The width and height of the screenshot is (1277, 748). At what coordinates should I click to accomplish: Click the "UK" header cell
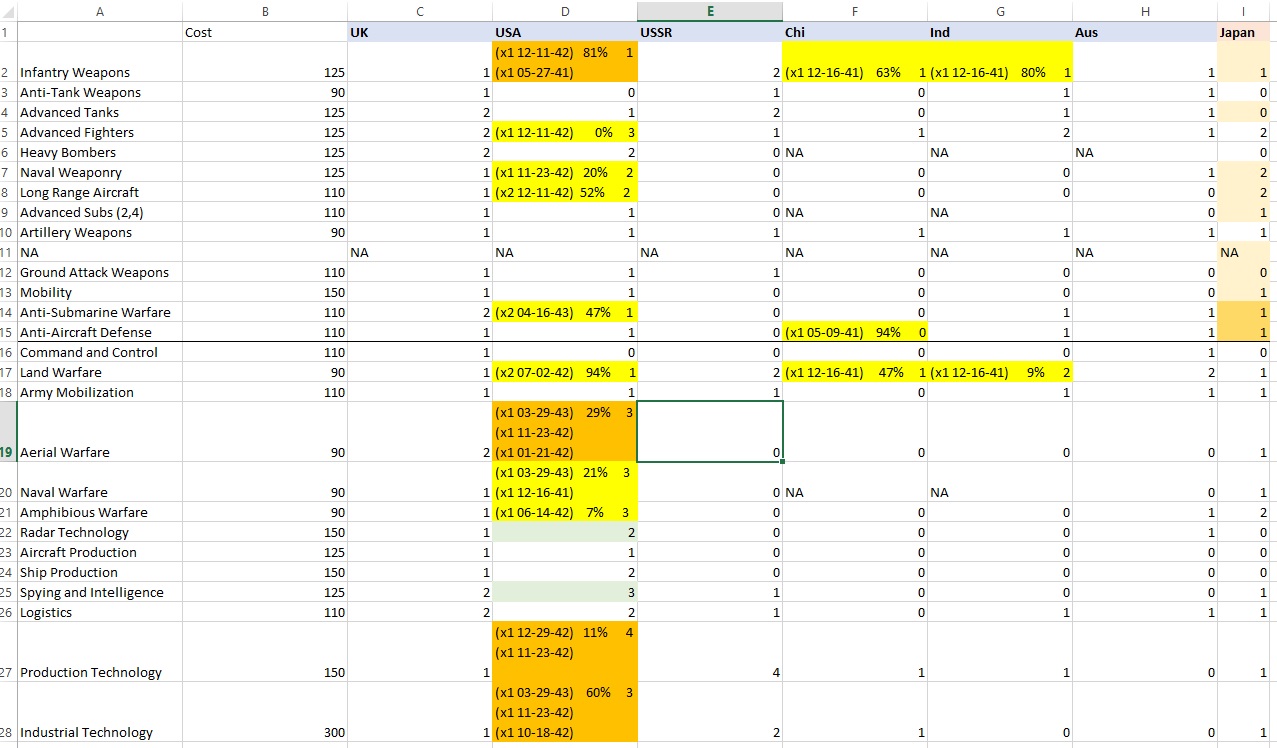[420, 32]
